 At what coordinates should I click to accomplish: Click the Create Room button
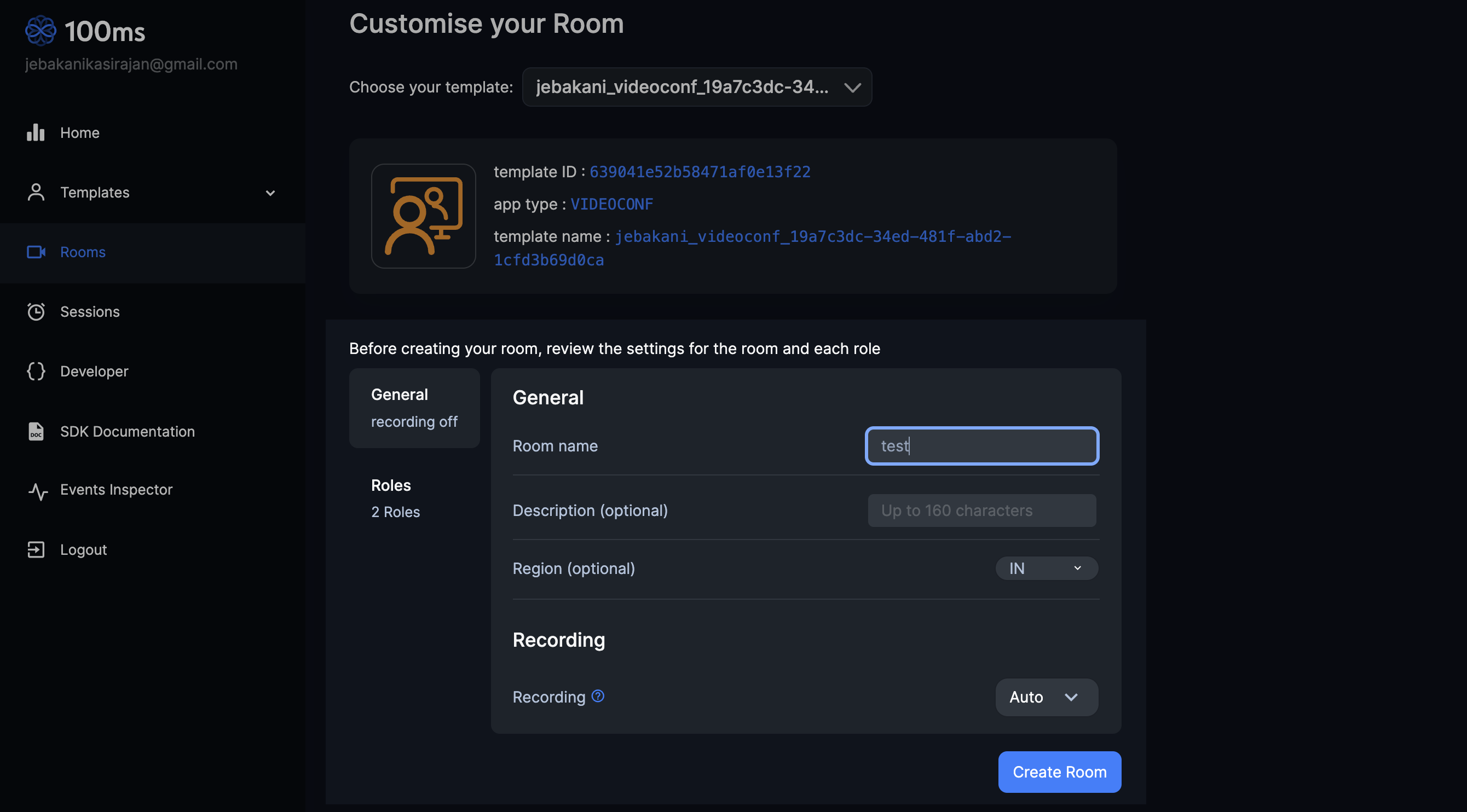1059,772
